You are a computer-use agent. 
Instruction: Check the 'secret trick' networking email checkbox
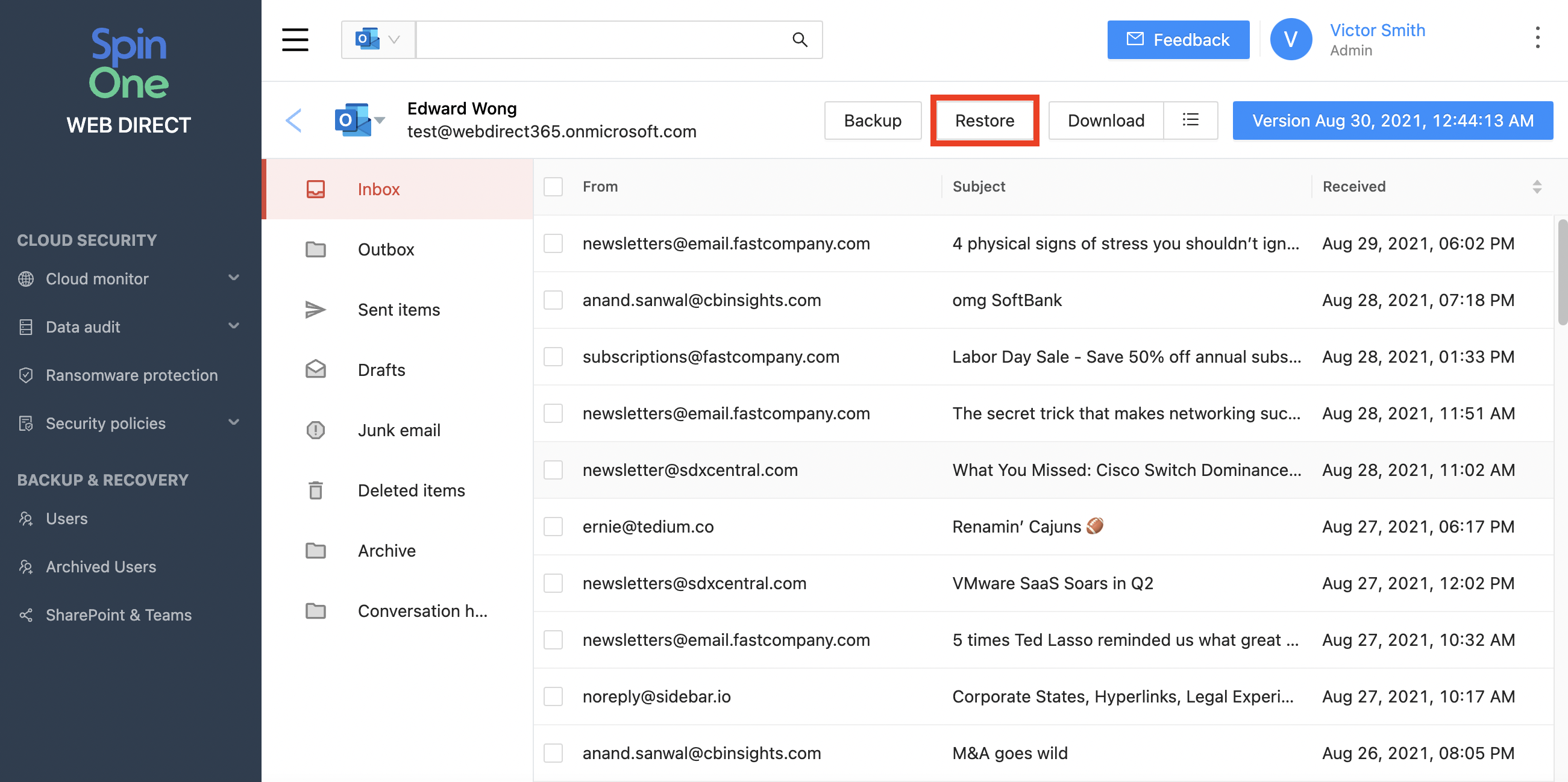pos(553,413)
